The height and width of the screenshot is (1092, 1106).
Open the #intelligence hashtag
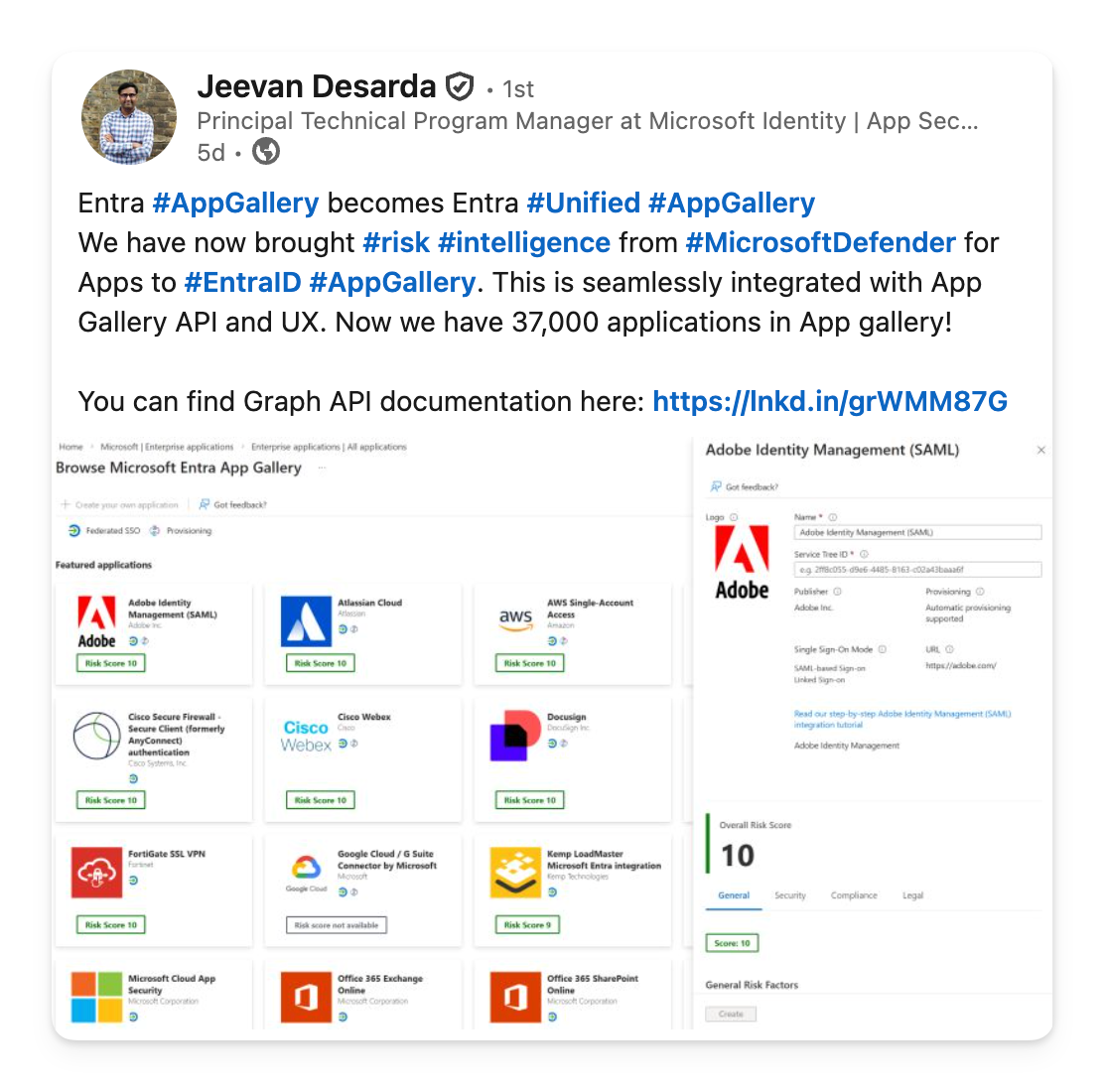[x=524, y=242]
